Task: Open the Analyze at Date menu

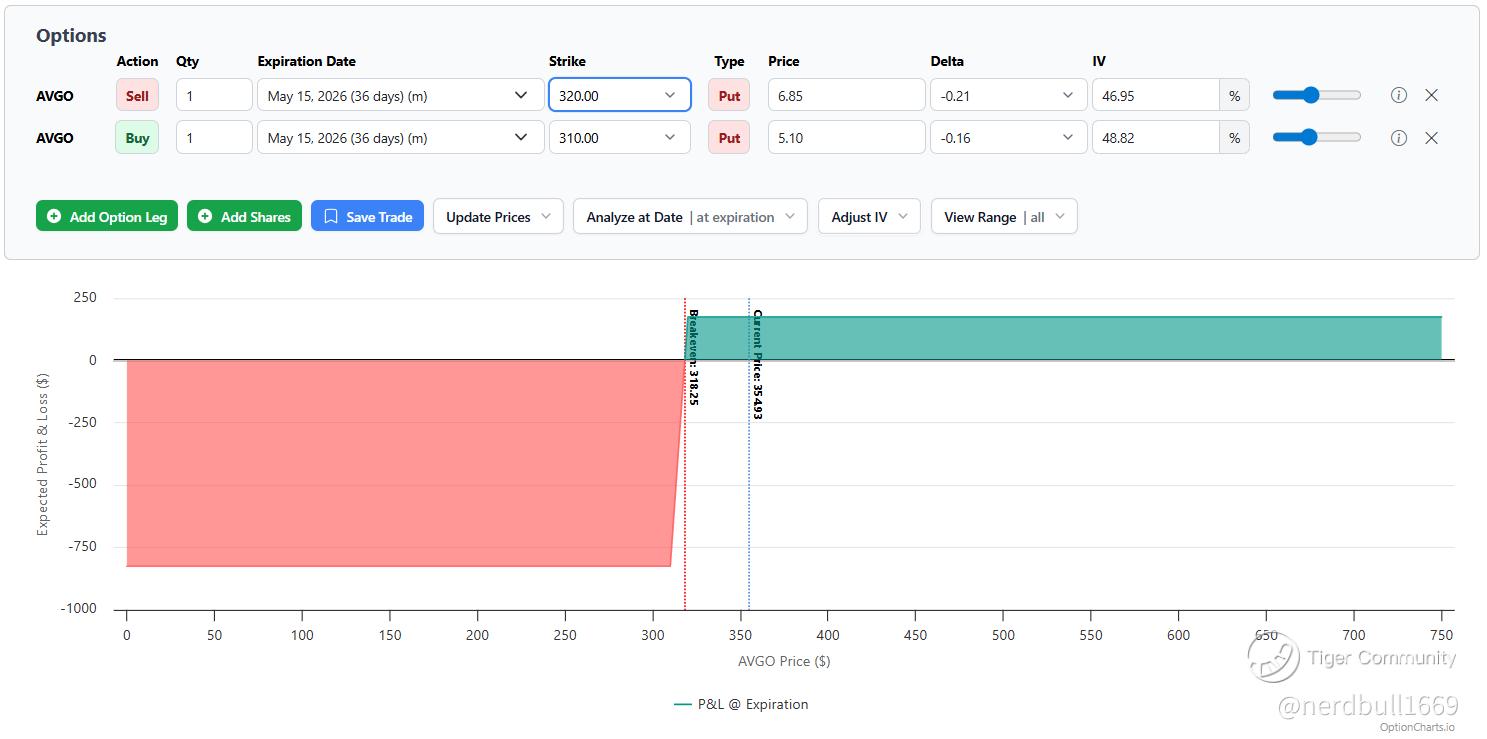Action: [x=690, y=217]
